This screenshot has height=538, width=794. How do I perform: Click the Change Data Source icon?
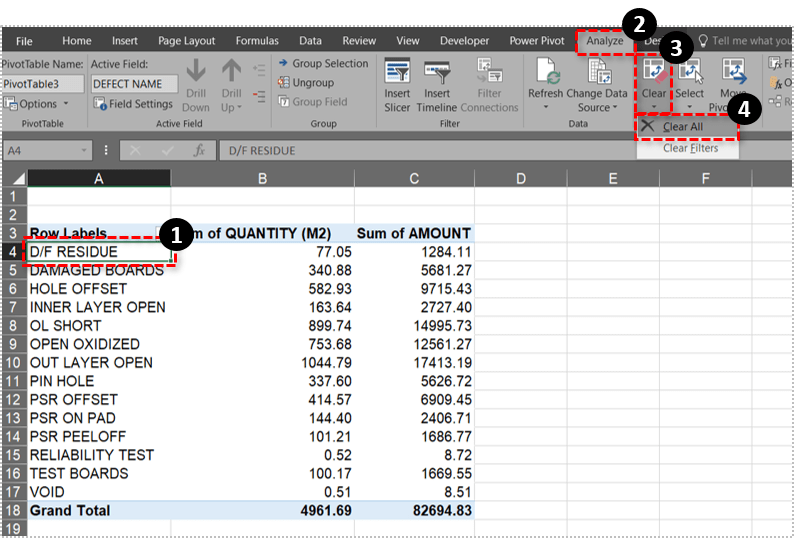tap(598, 74)
